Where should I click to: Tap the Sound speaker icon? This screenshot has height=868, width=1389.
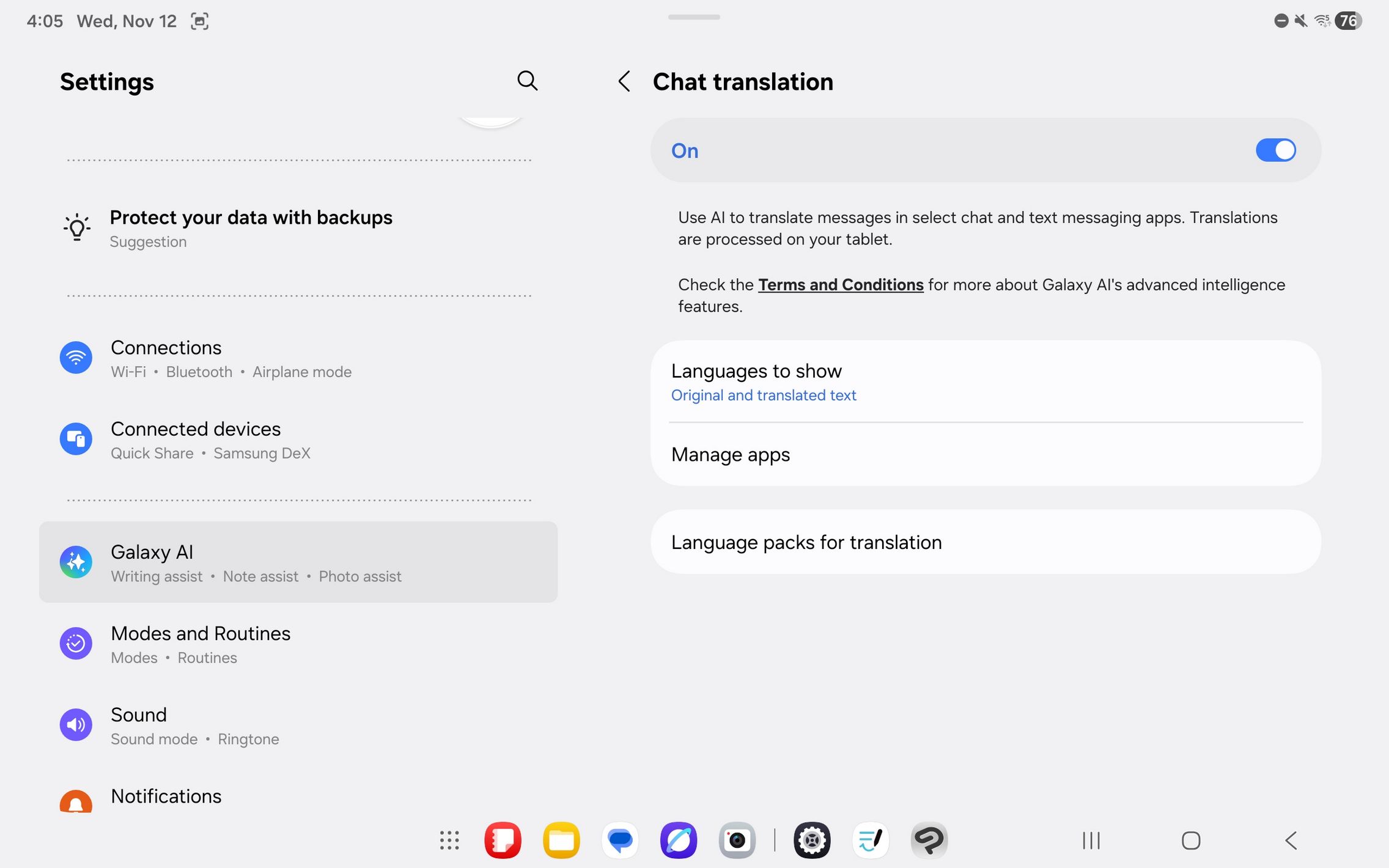point(76,724)
